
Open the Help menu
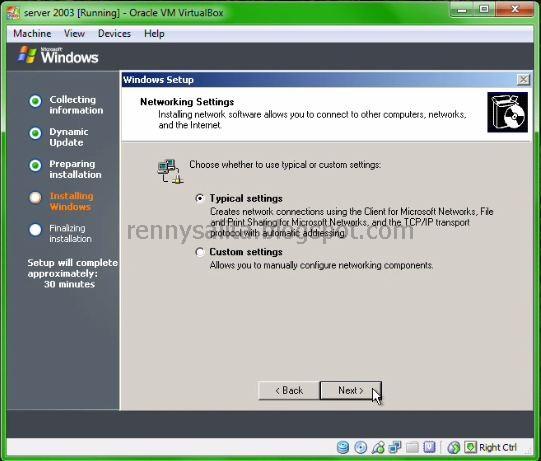(154, 33)
